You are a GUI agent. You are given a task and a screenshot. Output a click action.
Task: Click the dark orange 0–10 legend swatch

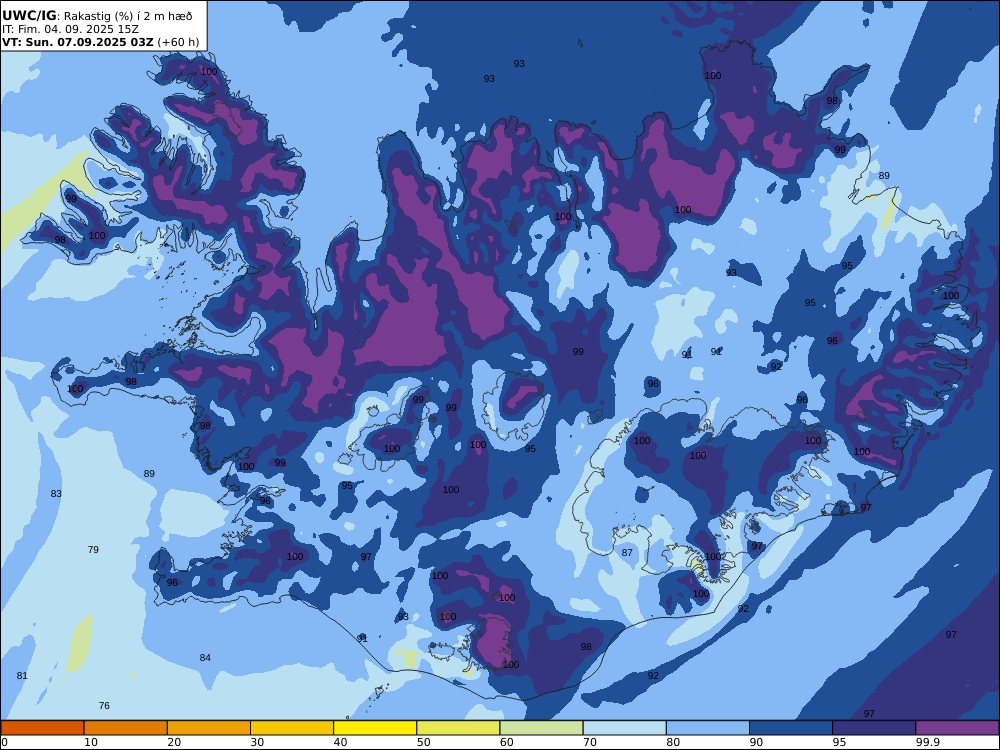pyautogui.click(x=42, y=728)
